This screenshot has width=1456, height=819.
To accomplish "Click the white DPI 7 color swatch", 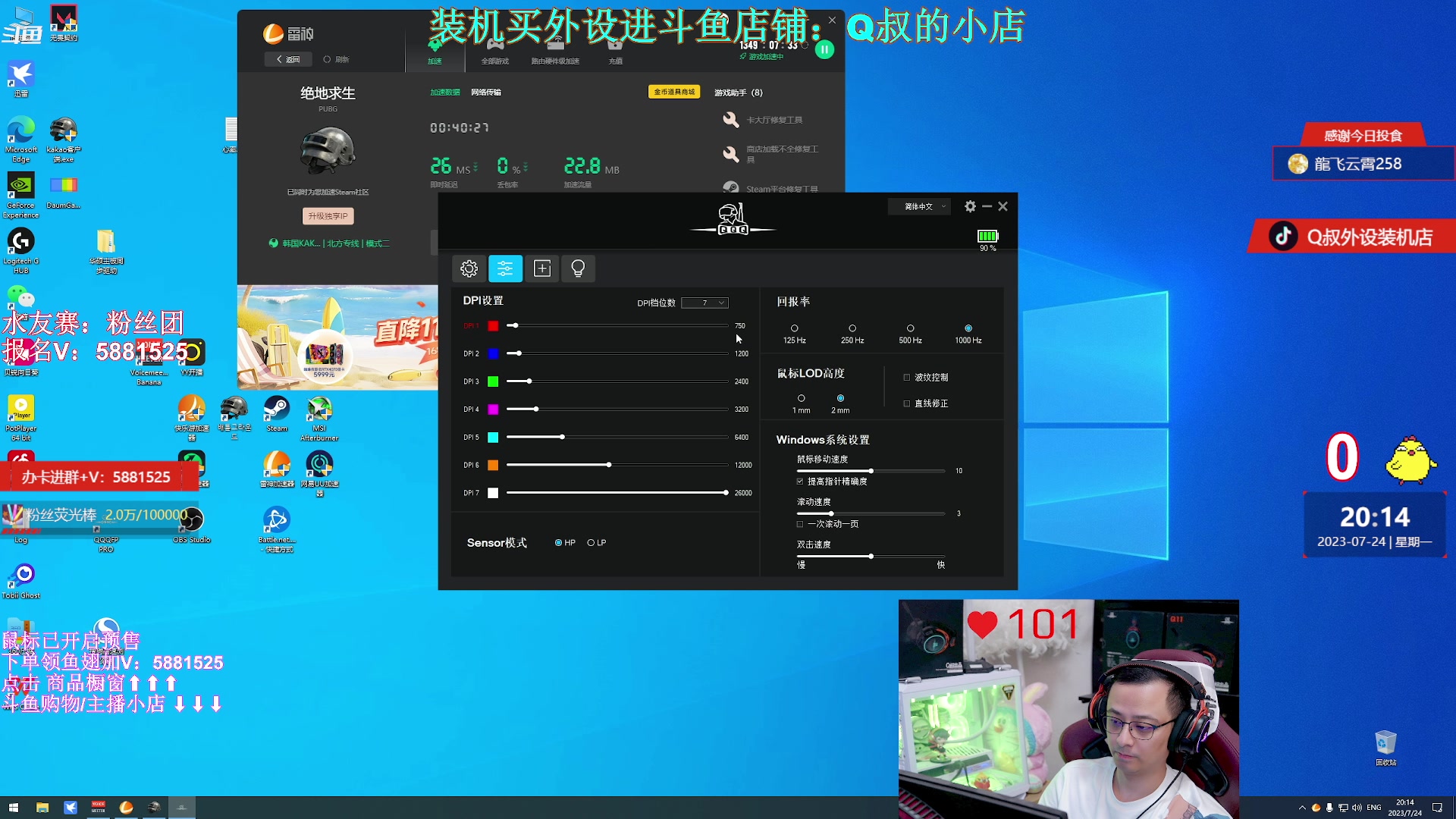I will [x=493, y=493].
